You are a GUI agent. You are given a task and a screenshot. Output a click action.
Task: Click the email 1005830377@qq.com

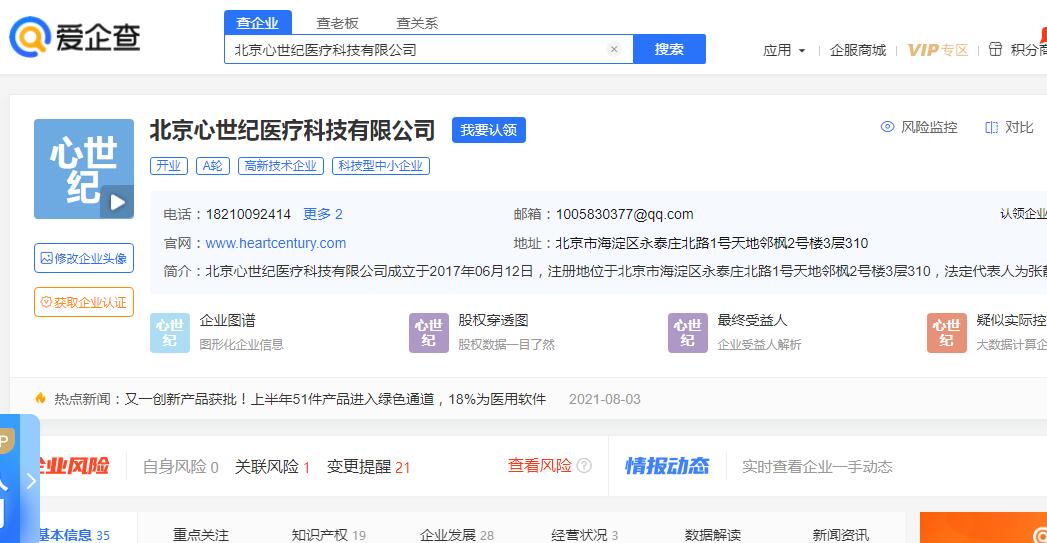click(624, 214)
